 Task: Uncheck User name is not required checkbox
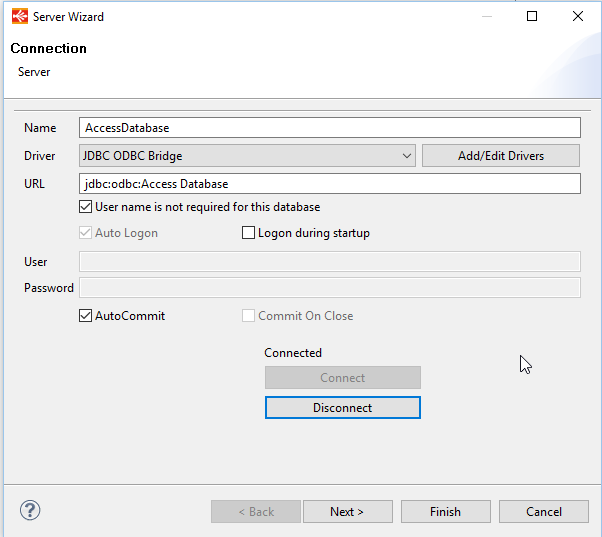click(x=86, y=207)
